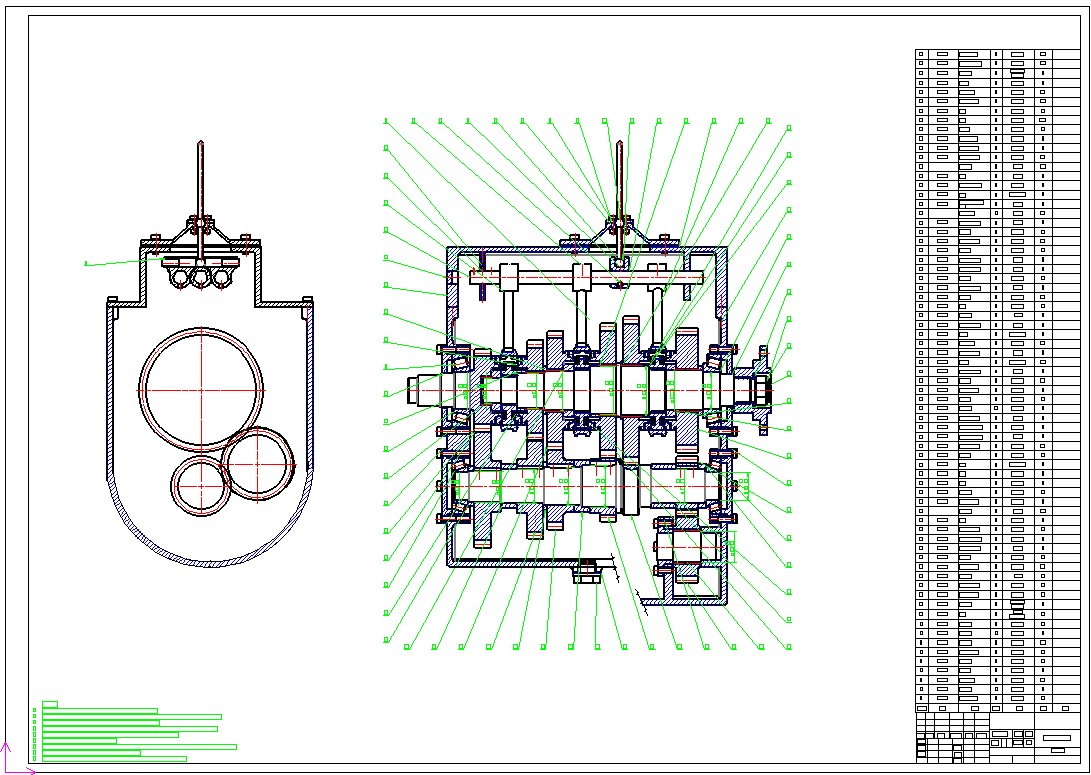This screenshot has width=1091, height=775.
Task: Select the technical notes text block
Action: click(x=130, y=733)
